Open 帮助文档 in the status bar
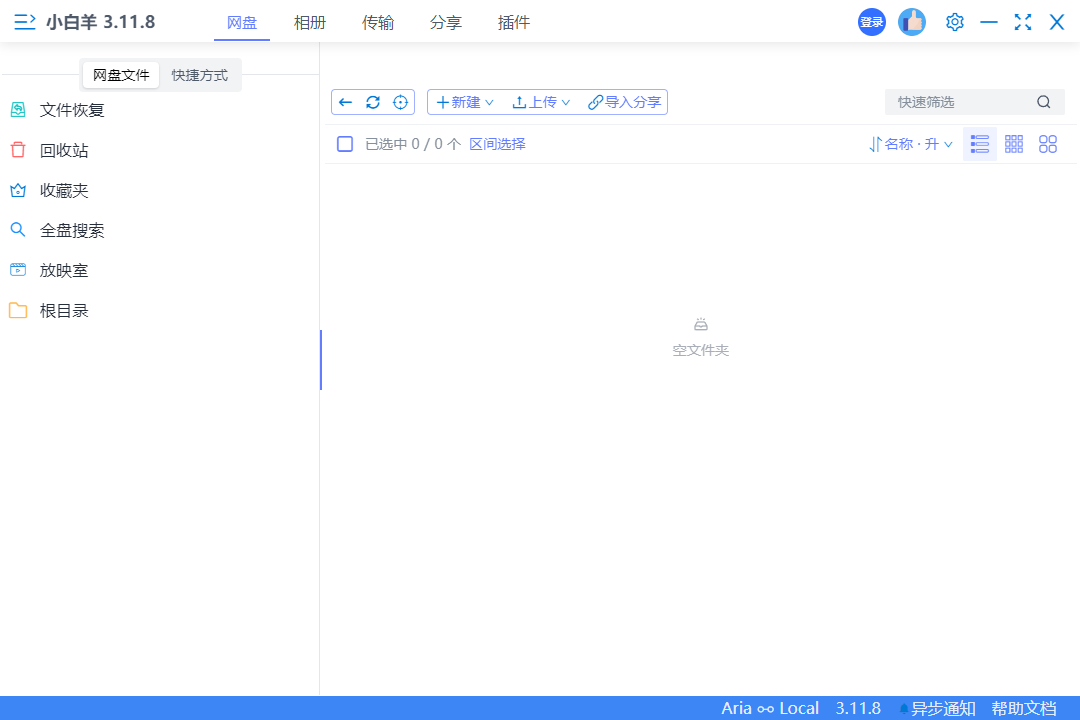Image resolution: width=1080 pixels, height=720 pixels. point(1024,708)
